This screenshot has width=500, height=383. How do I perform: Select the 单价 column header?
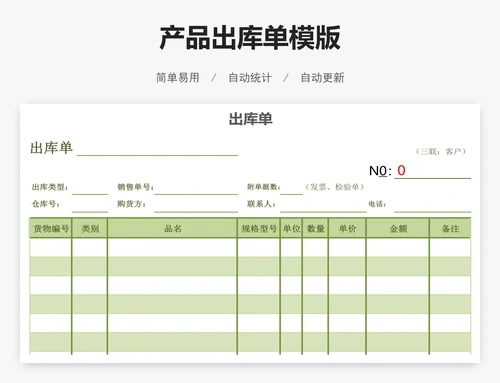pos(347,228)
